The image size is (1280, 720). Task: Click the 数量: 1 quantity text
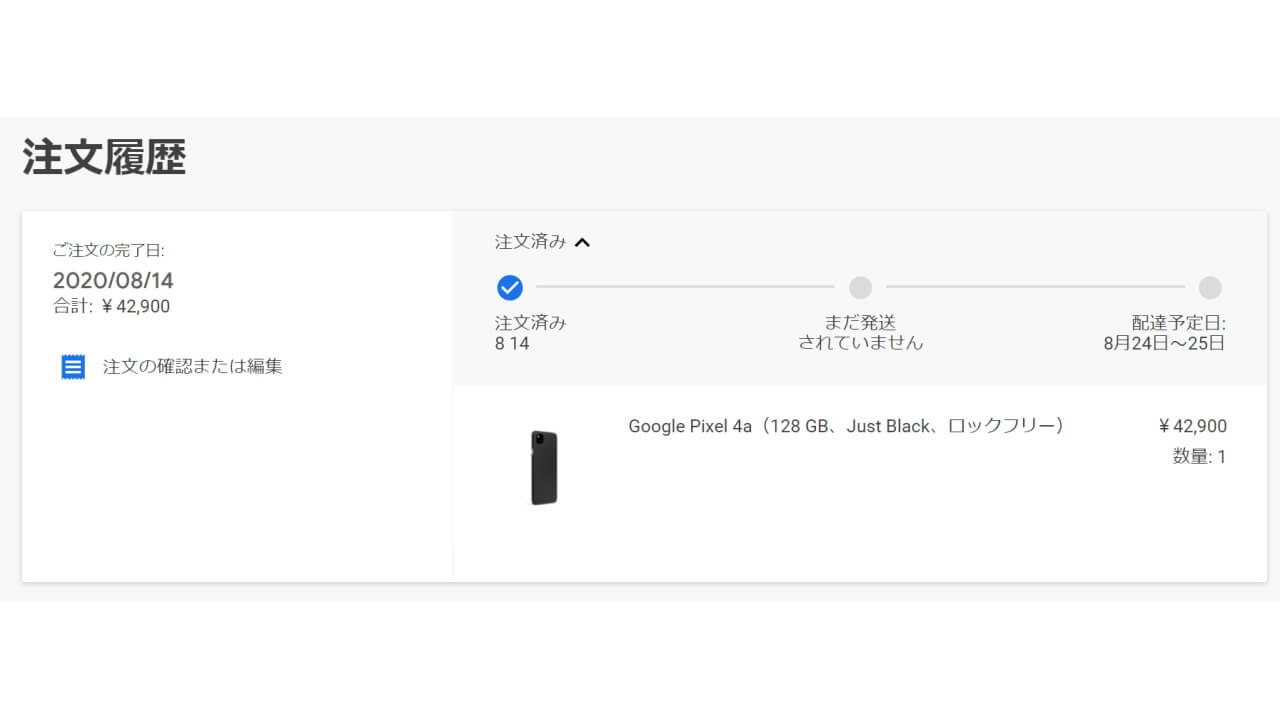tap(1199, 457)
